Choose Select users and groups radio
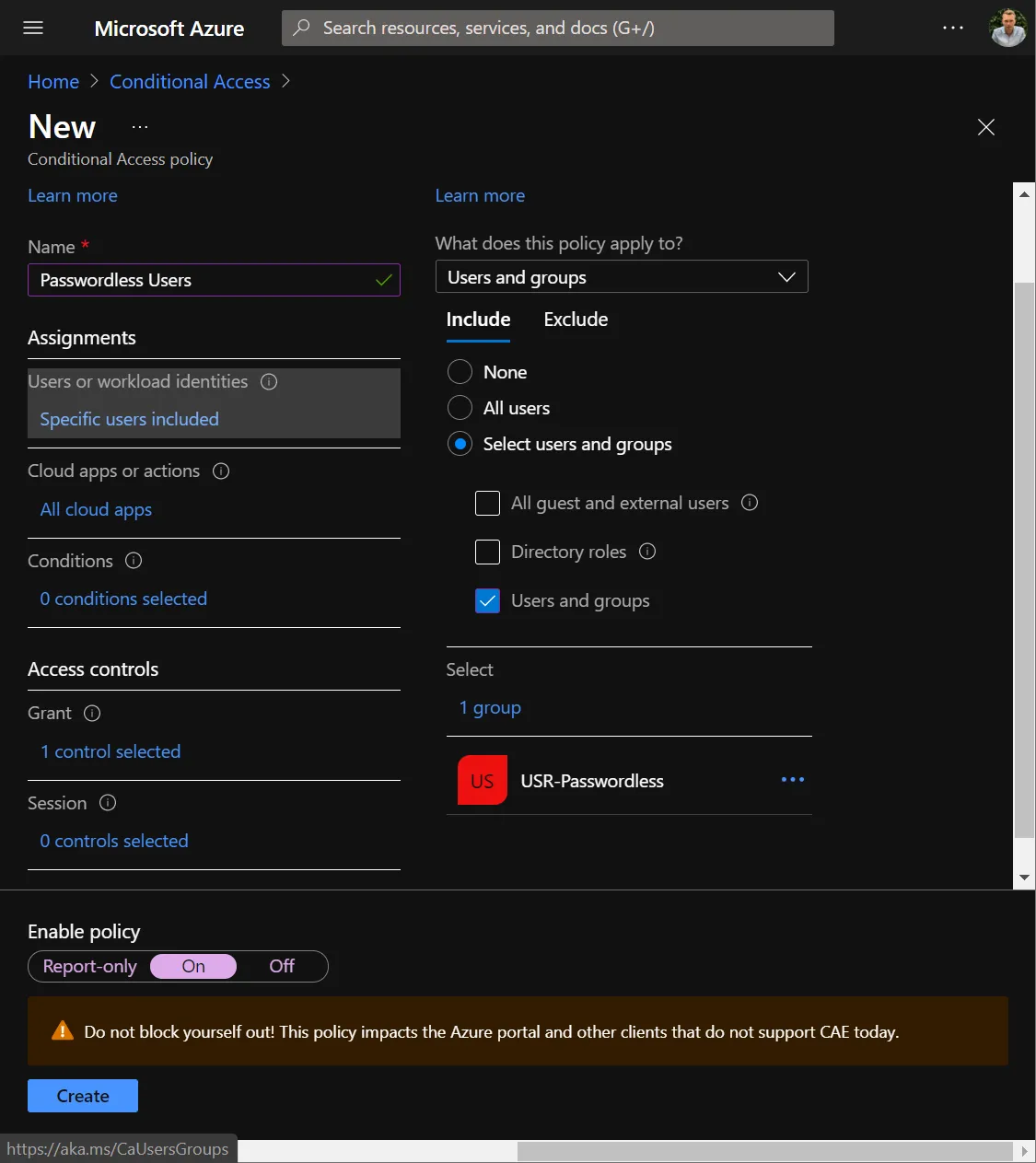 tap(460, 444)
